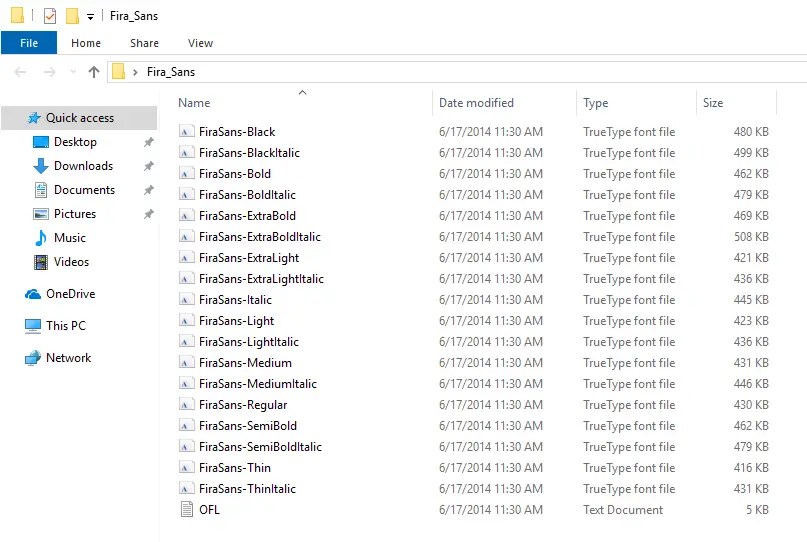Select the FiraSans-Regular file name

[x=243, y=405]
